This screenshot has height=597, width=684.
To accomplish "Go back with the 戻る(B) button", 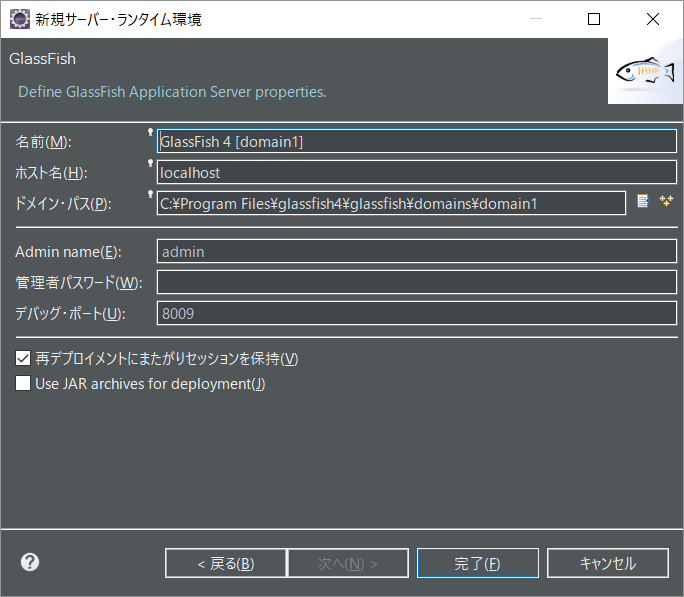I will point(226,563).
